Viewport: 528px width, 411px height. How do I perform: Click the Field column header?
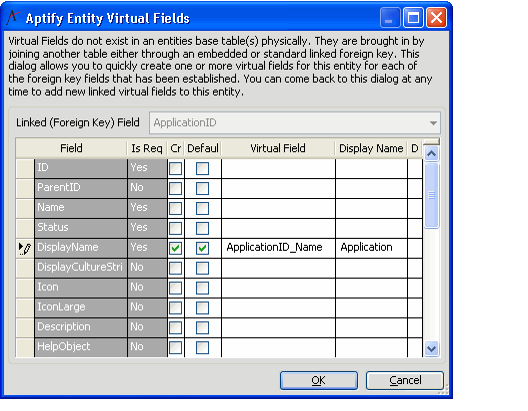[x=71, y=148]
